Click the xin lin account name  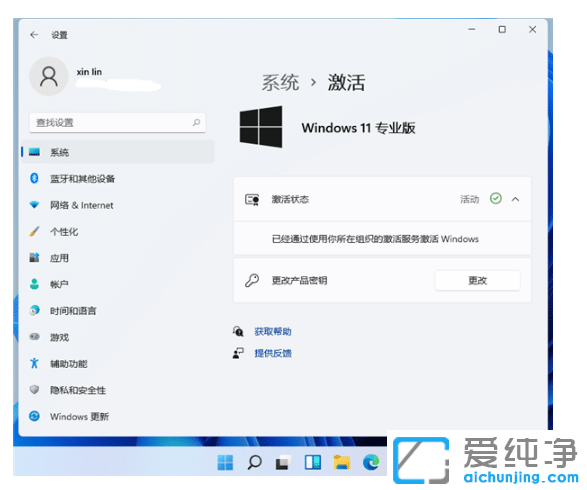click(x=89, y=71)
